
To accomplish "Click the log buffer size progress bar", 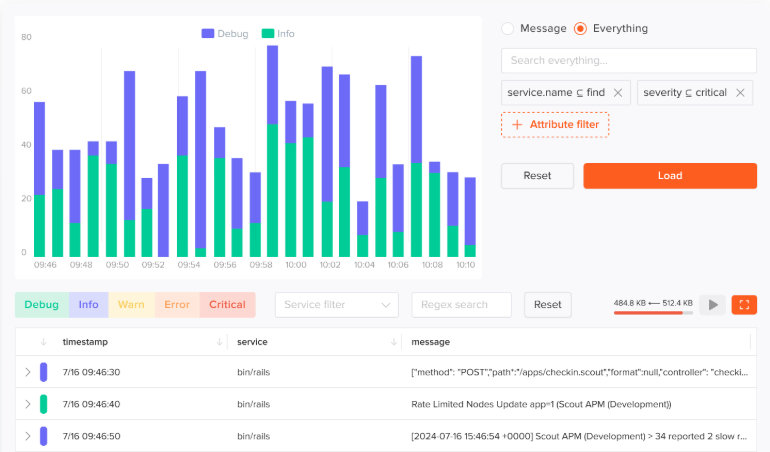I will coord(653,312).
